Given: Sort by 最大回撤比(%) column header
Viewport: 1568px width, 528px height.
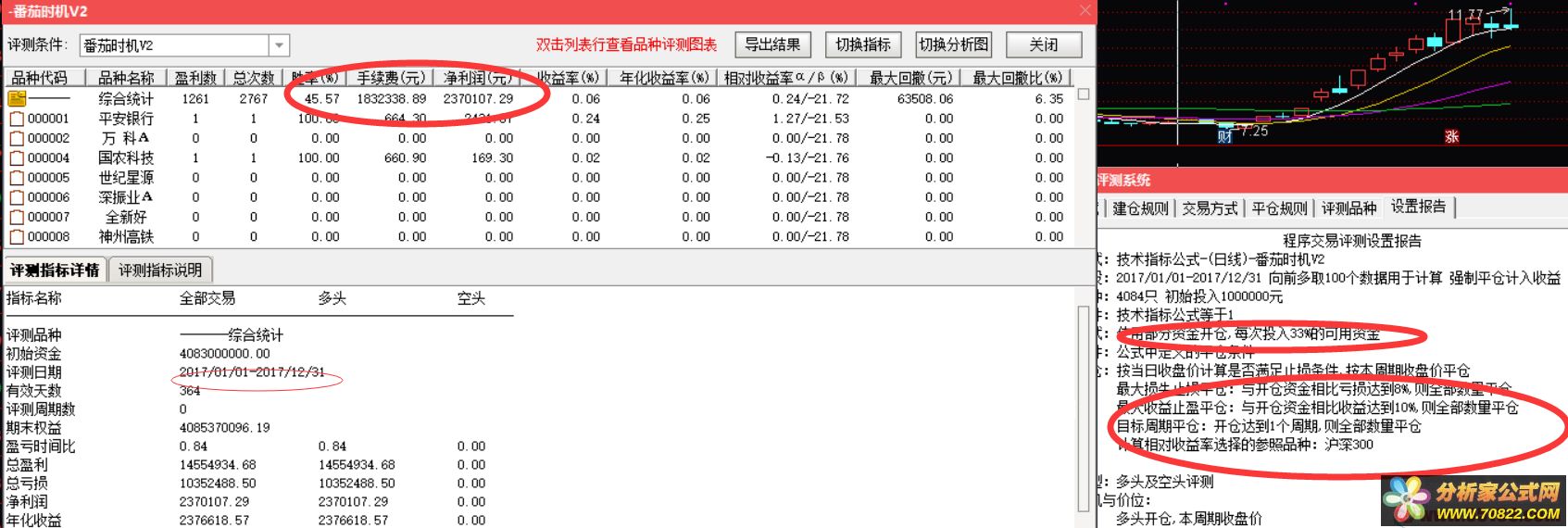Looking at the screenshot, I should pos(1018,78).
